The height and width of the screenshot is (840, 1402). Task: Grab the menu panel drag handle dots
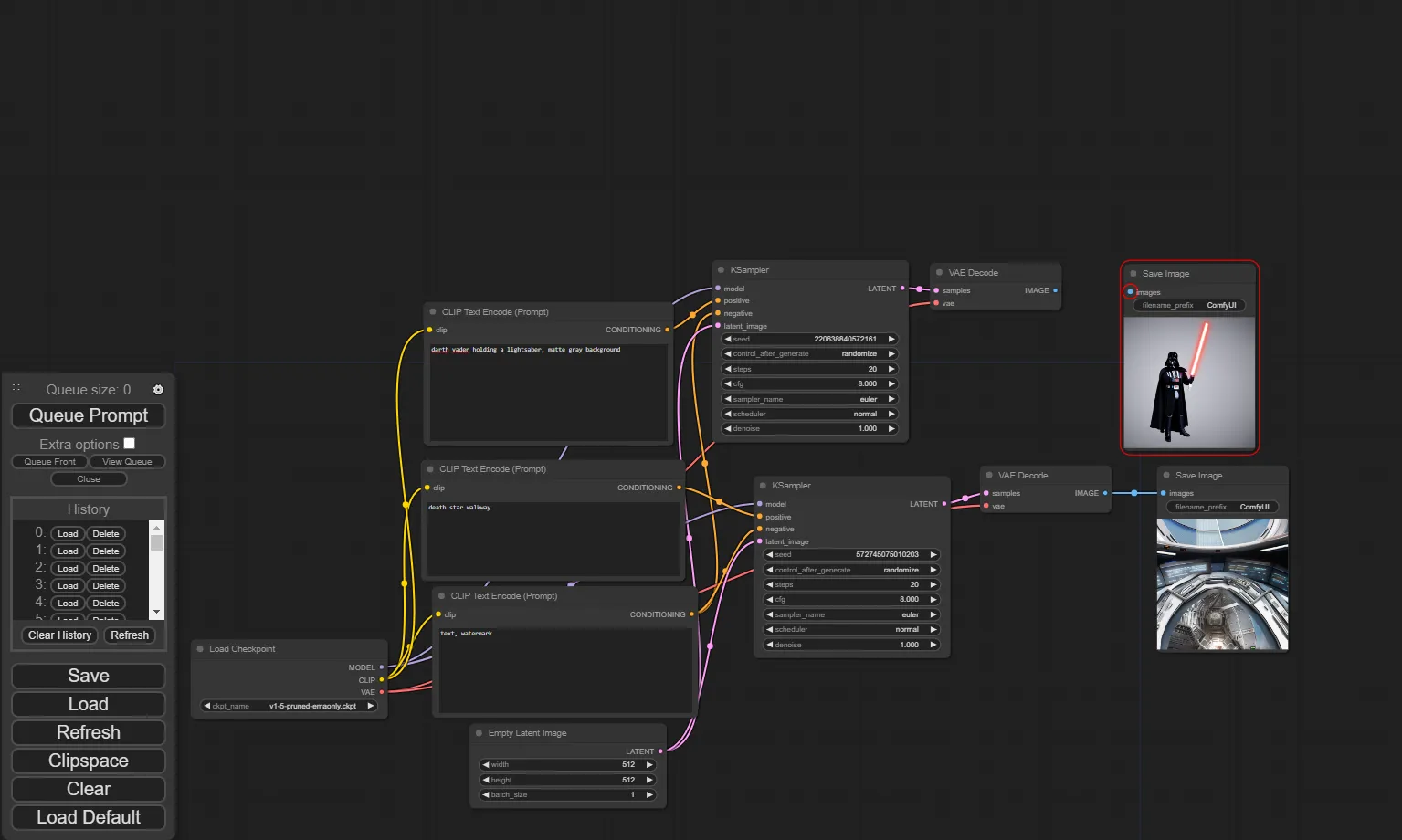(x=16, y=390)
